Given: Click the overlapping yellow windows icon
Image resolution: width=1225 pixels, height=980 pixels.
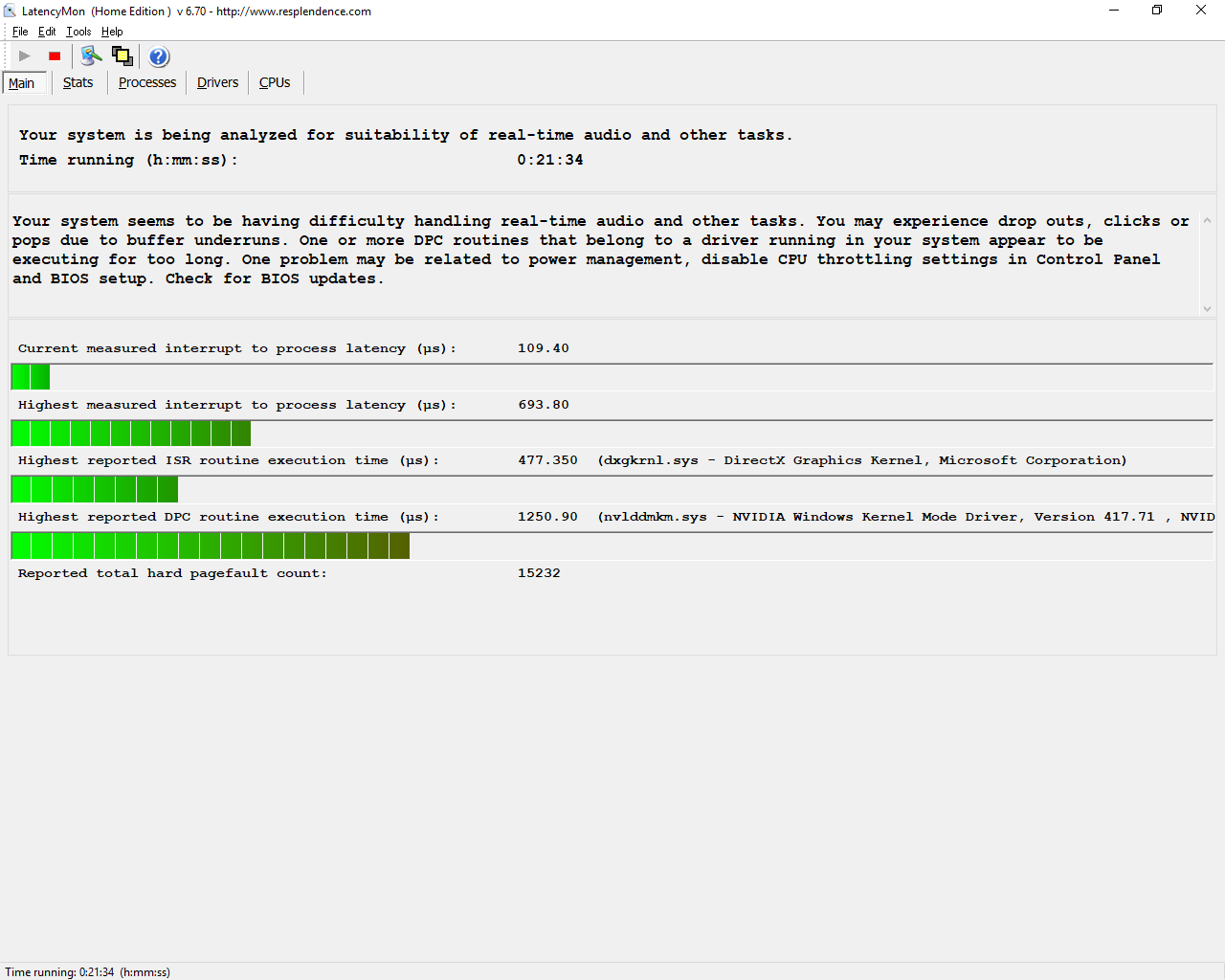Looking at the screenshot, I should click(122, 56).
